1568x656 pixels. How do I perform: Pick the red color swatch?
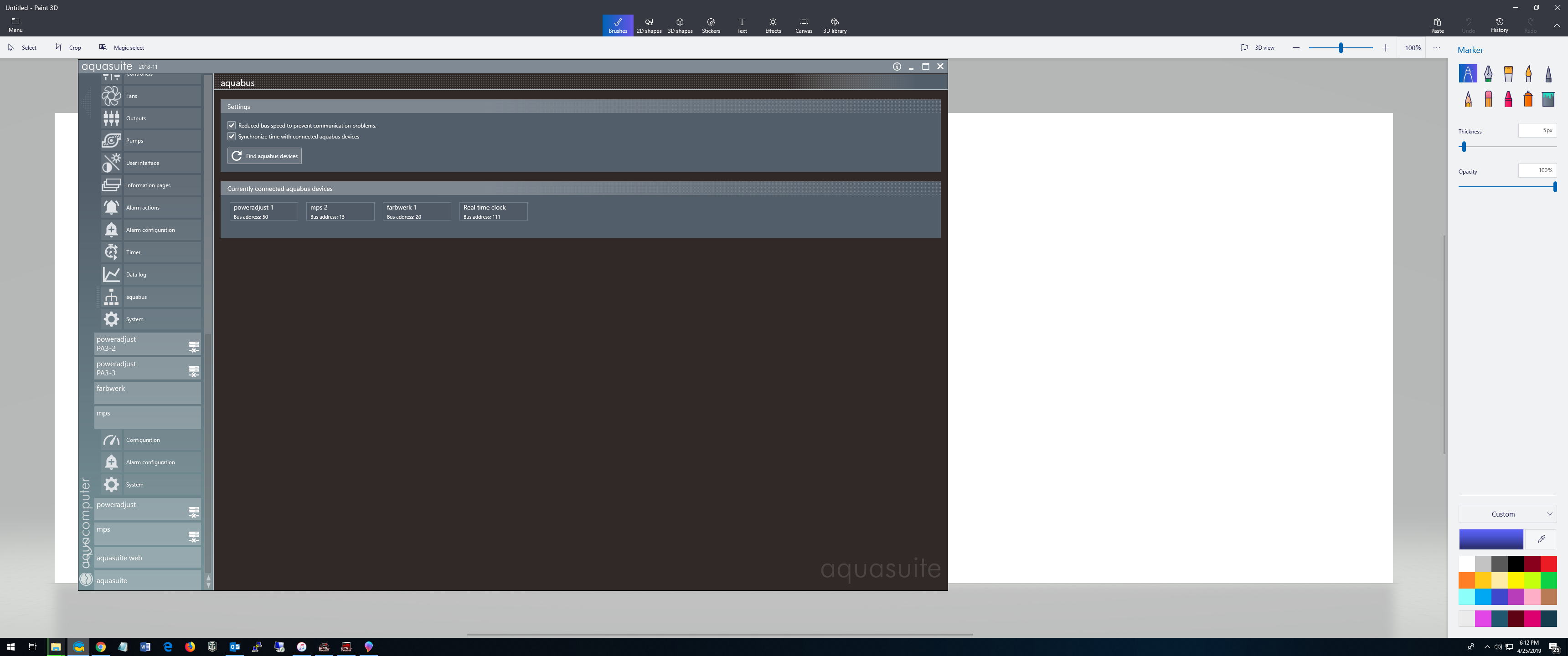[1548, 564]
